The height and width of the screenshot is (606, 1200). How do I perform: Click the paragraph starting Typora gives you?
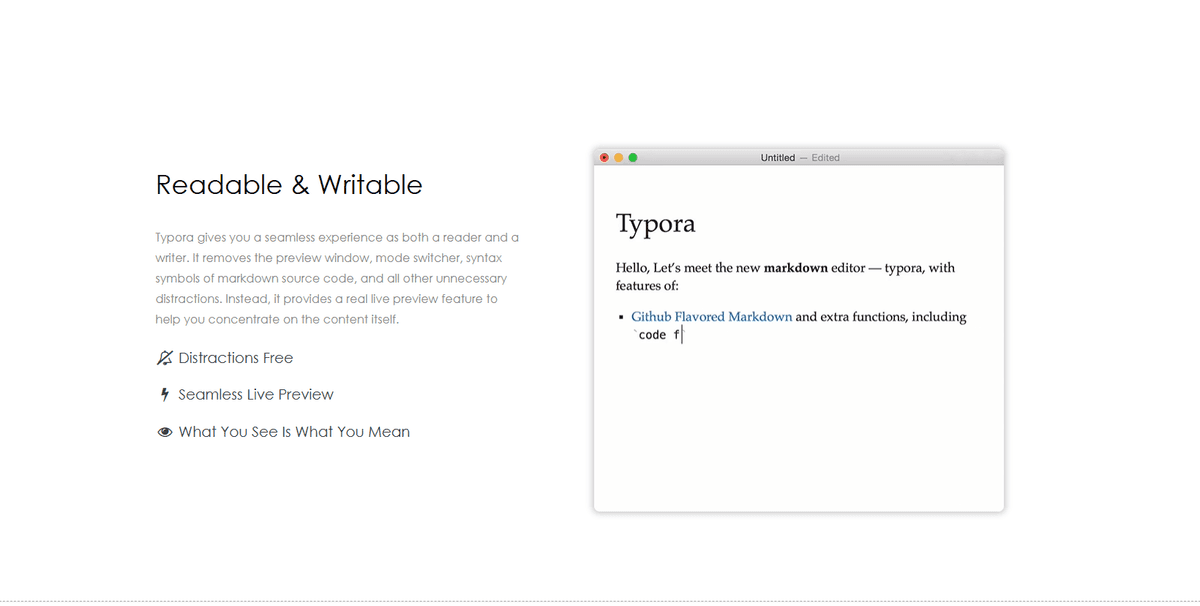[x=337, y=279]
